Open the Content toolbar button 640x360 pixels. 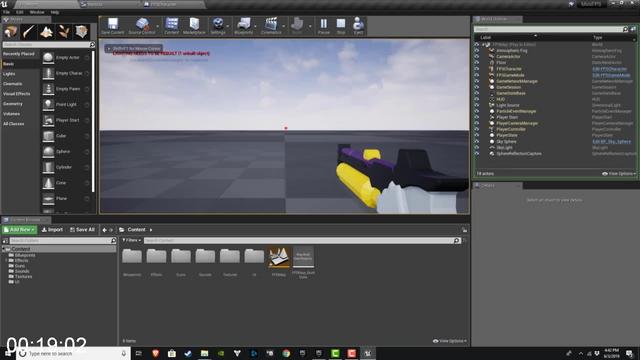[171, 26]
